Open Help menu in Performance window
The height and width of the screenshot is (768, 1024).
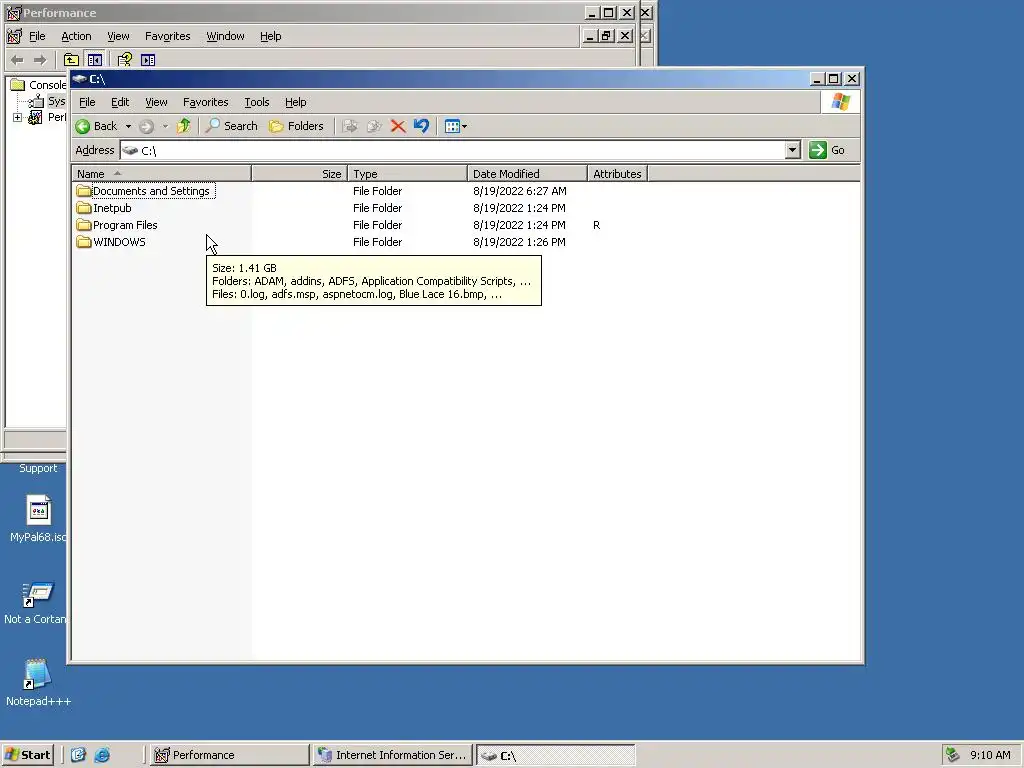tap(270, 36)
